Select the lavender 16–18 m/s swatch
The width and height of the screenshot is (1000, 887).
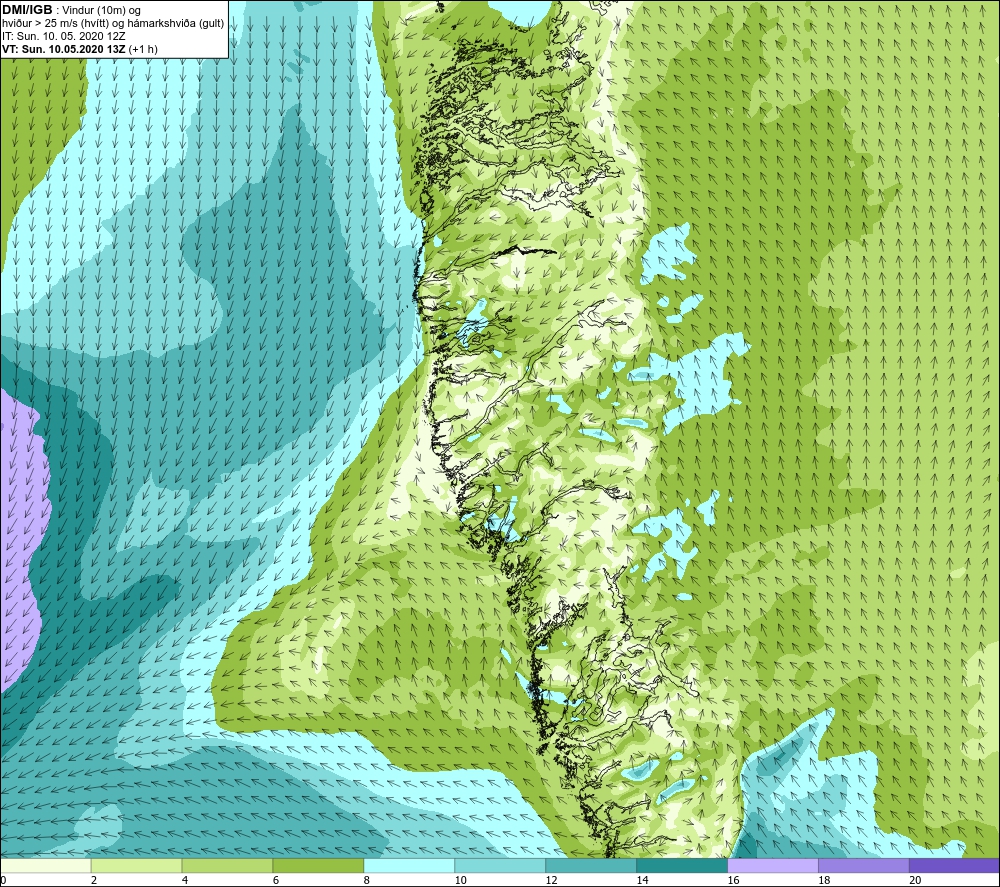(x=773, y=865)
